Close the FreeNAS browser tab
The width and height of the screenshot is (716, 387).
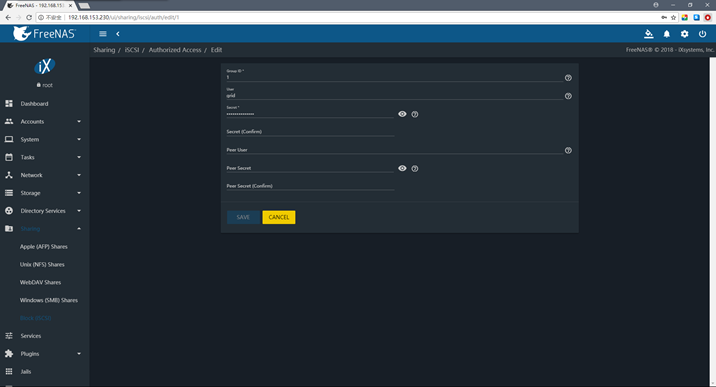coord(70,5)
